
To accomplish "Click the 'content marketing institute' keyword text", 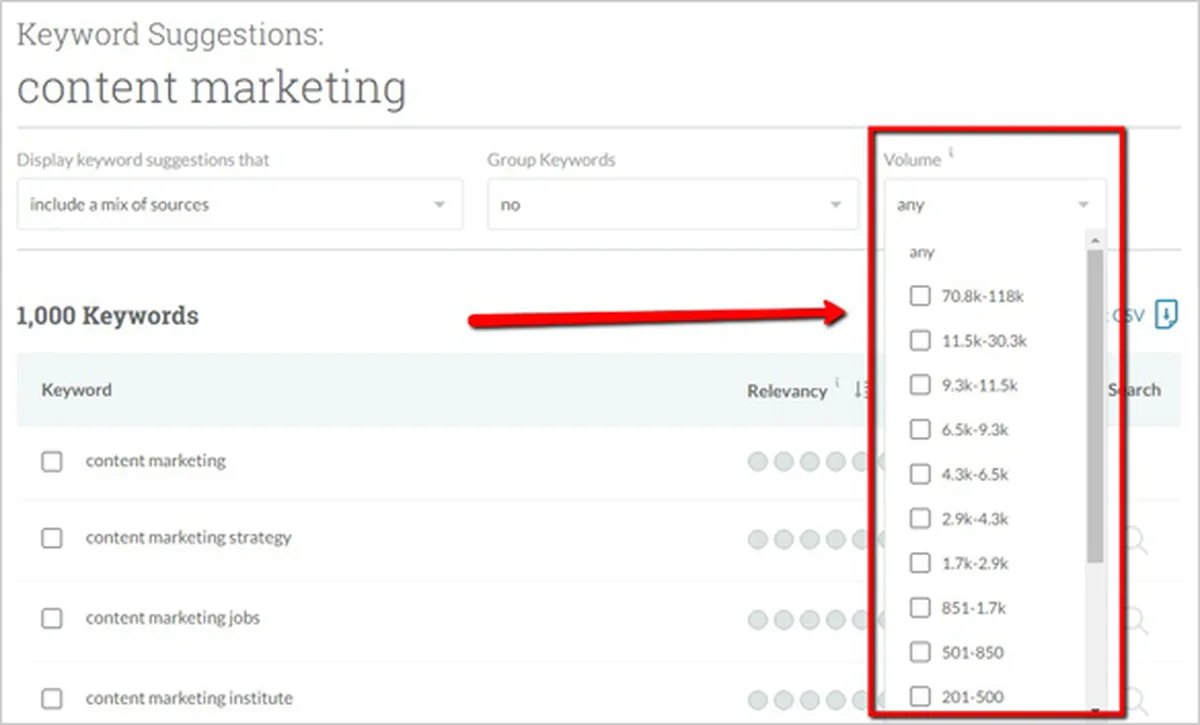I will click(x=189, y=698).
